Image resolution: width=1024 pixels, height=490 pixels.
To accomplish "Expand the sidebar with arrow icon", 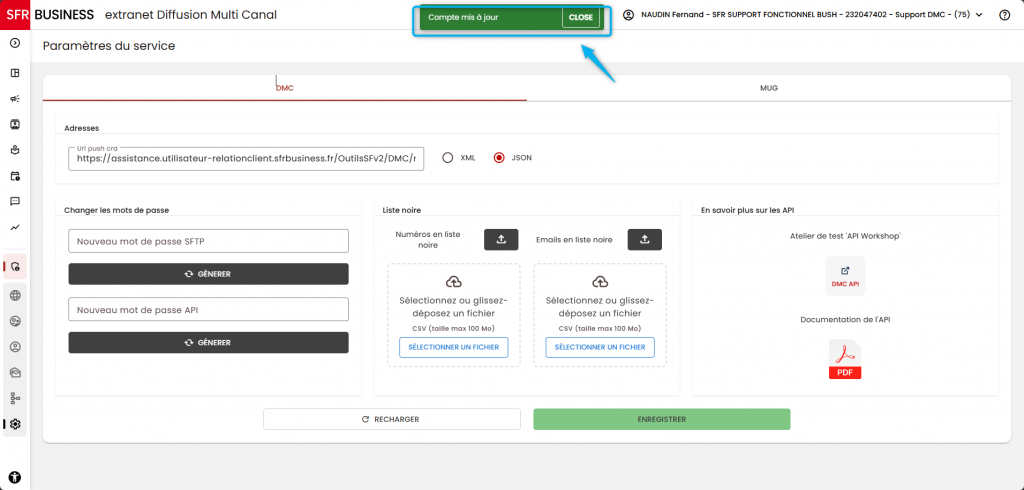I will coord(15,43).
